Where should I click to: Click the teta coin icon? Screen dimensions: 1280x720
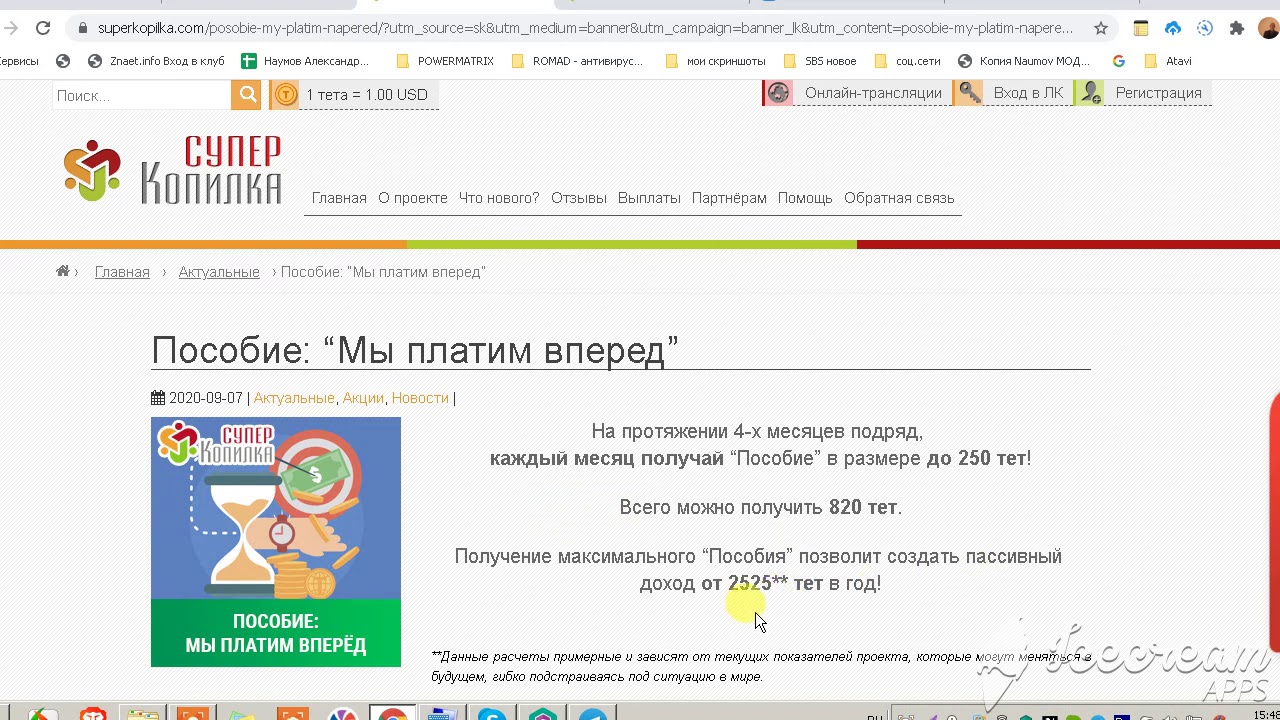click(x=286, y=95)
